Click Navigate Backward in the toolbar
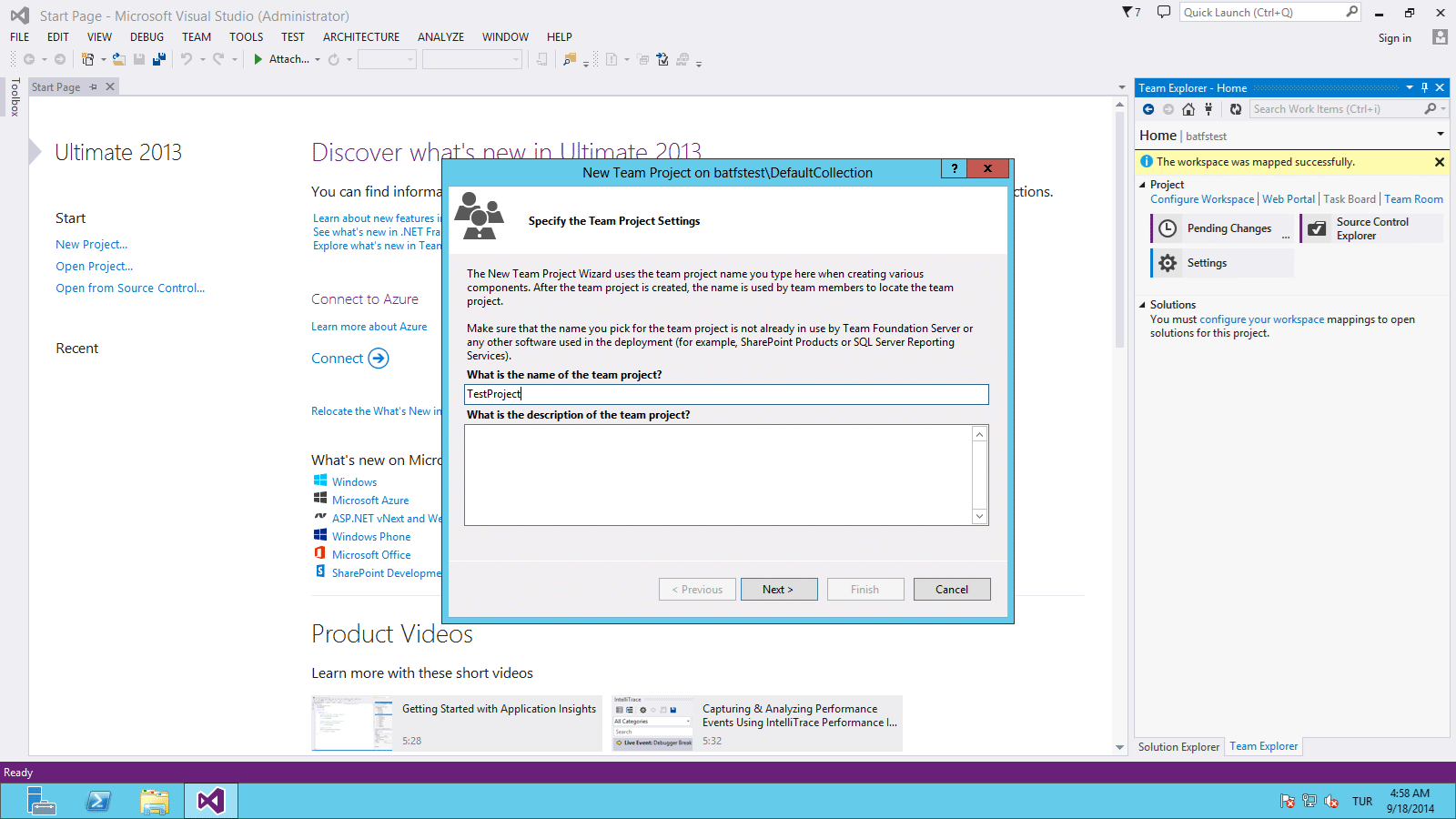This screenshot has height=819, width=1456. click(x=30, y=58)
